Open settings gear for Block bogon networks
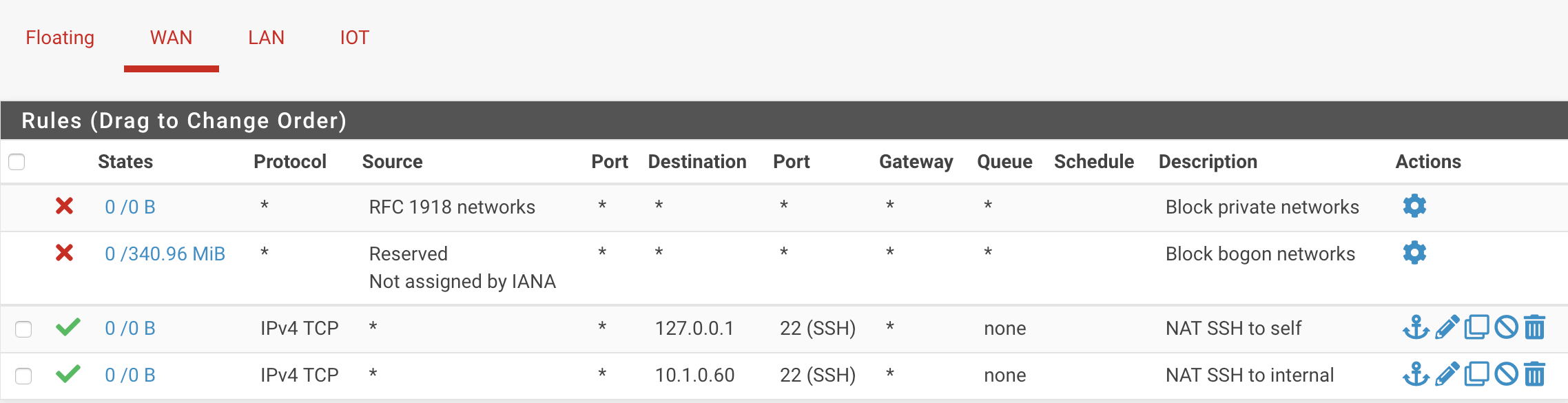The width and height of the screenshot is (1568, 403). (x=1414, y=253)
